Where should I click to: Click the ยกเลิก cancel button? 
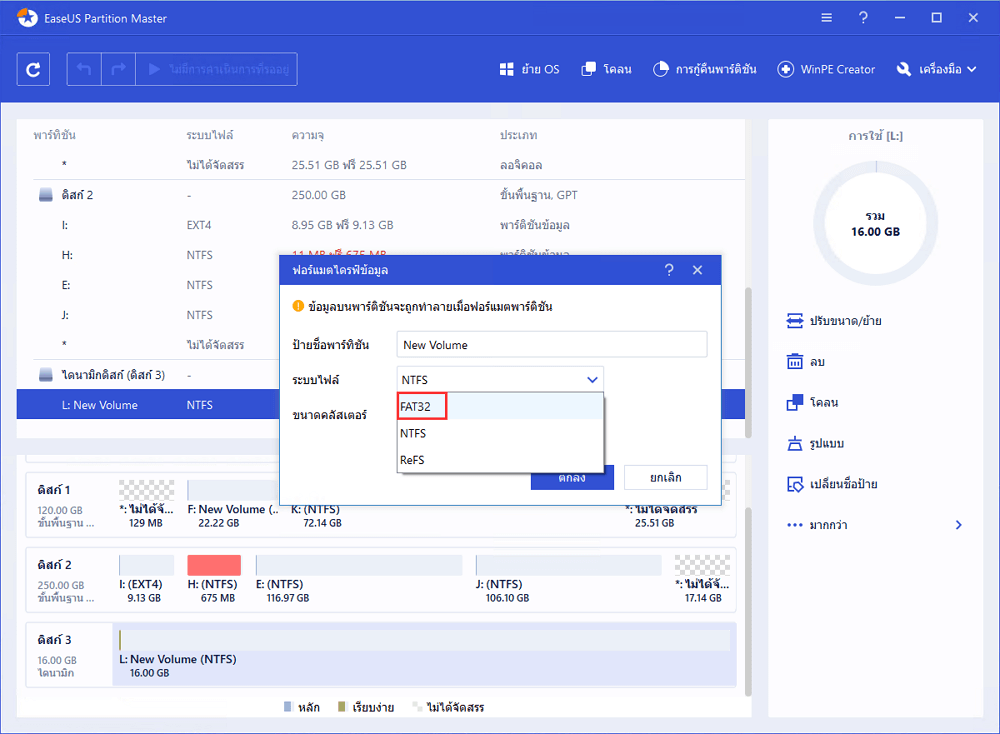pos(666,478)
